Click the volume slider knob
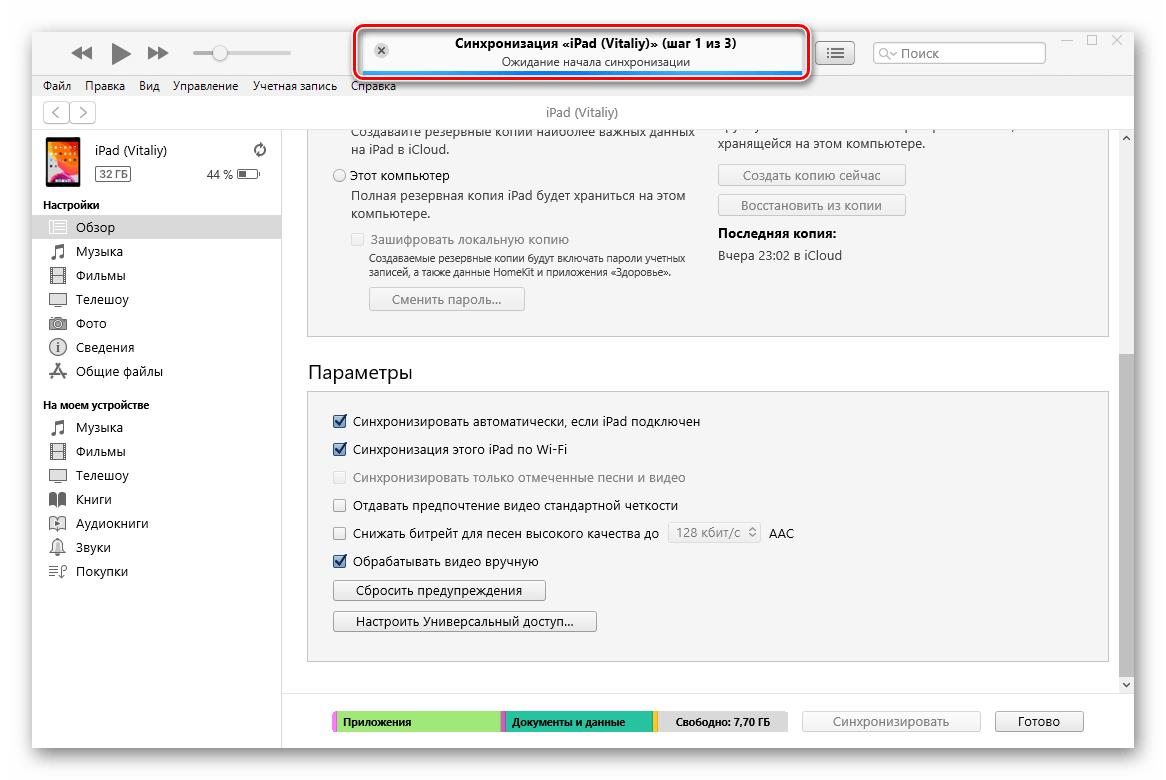 point(220,53)
